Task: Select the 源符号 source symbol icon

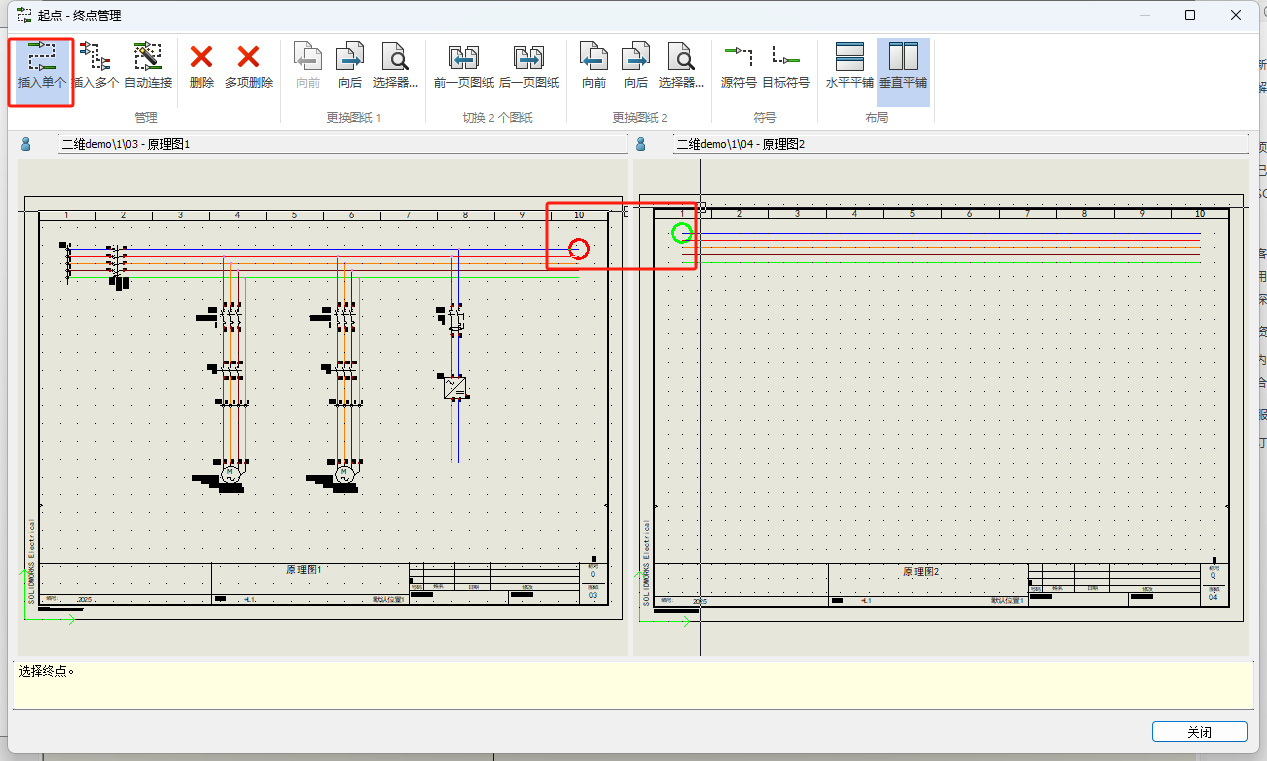Action: 738,66
